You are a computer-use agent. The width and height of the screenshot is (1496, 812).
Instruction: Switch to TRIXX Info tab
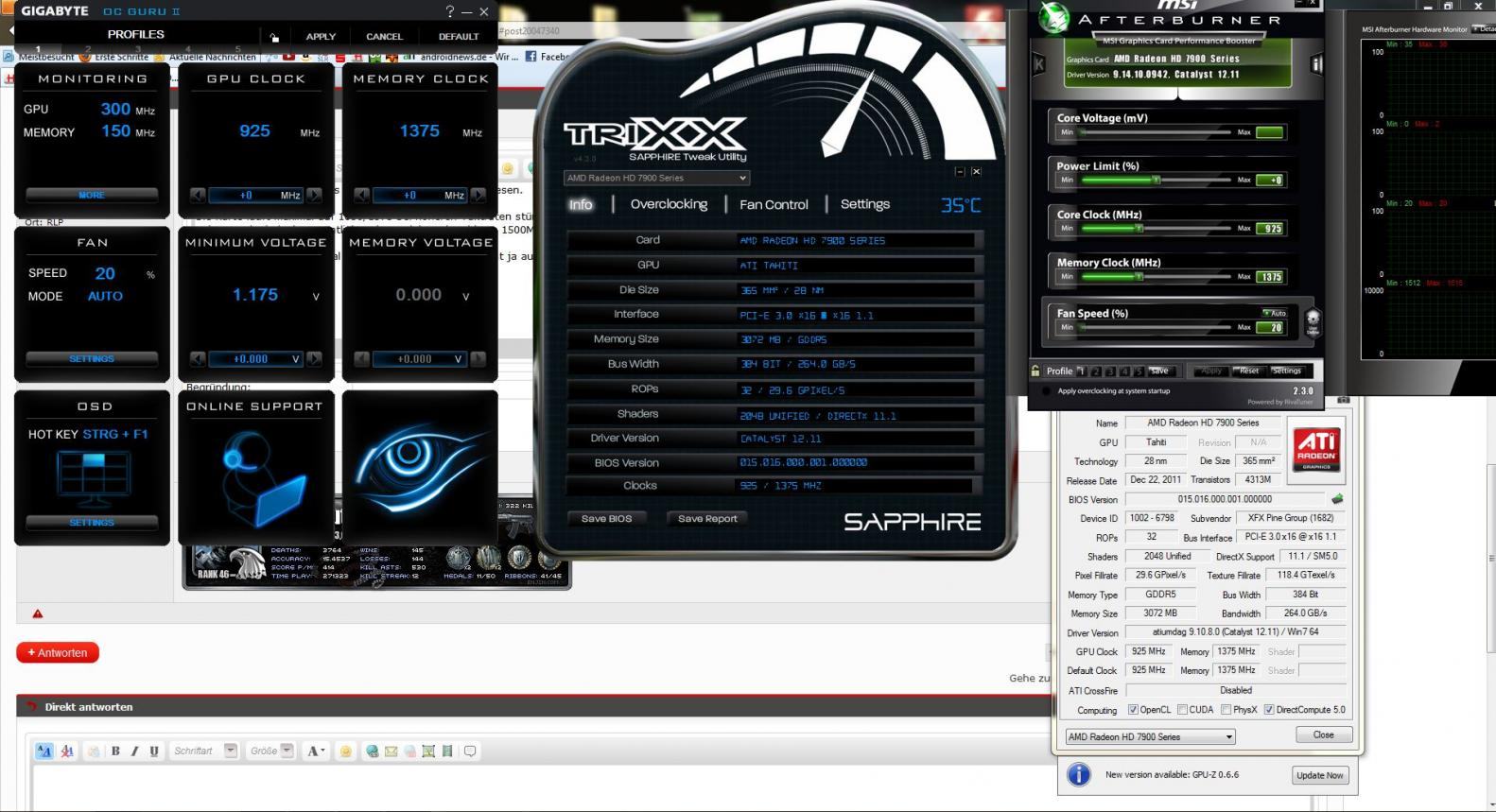pos(581,204)
